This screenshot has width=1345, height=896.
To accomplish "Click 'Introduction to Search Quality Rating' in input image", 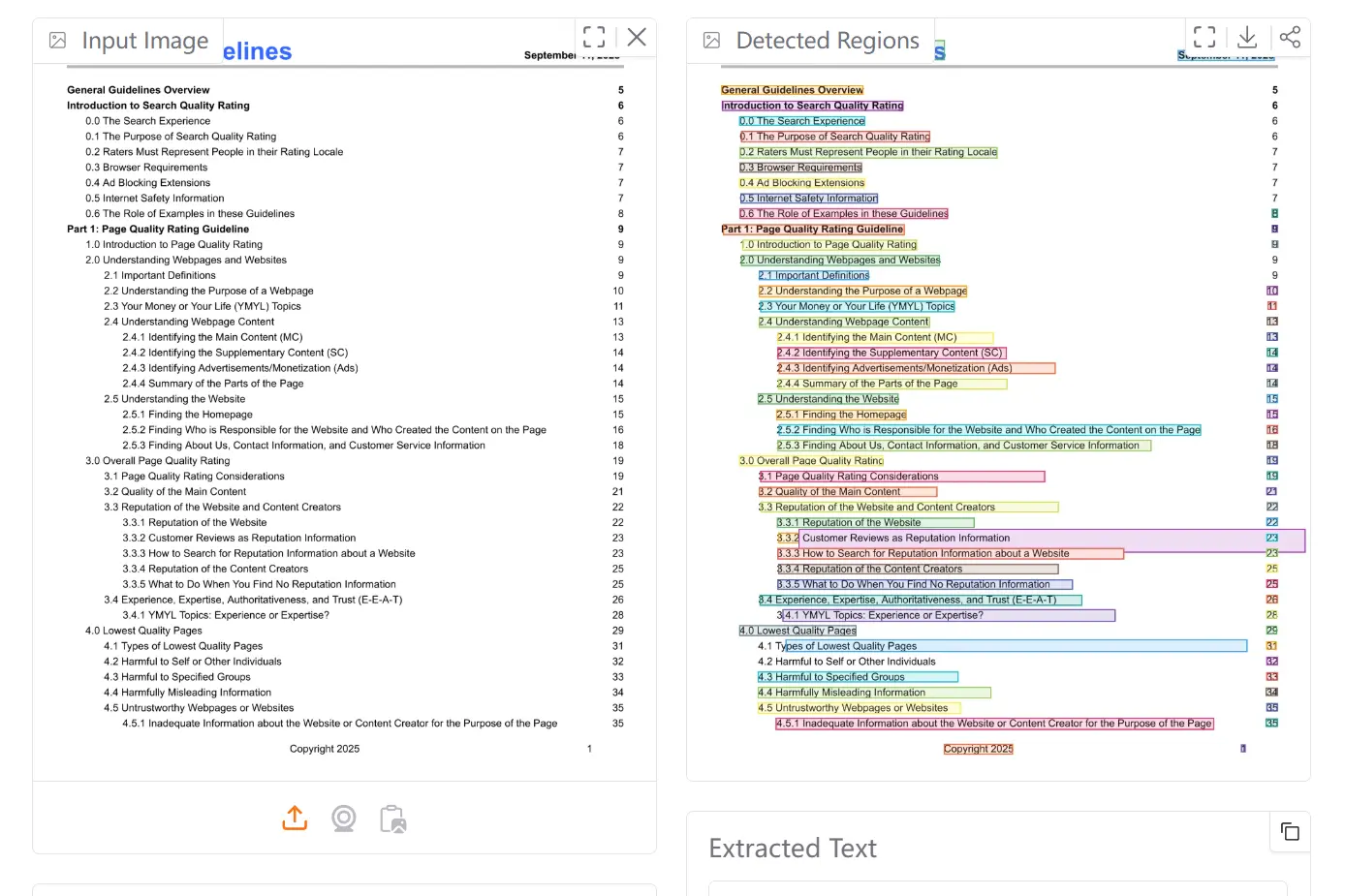I will (x=158, y=106).
